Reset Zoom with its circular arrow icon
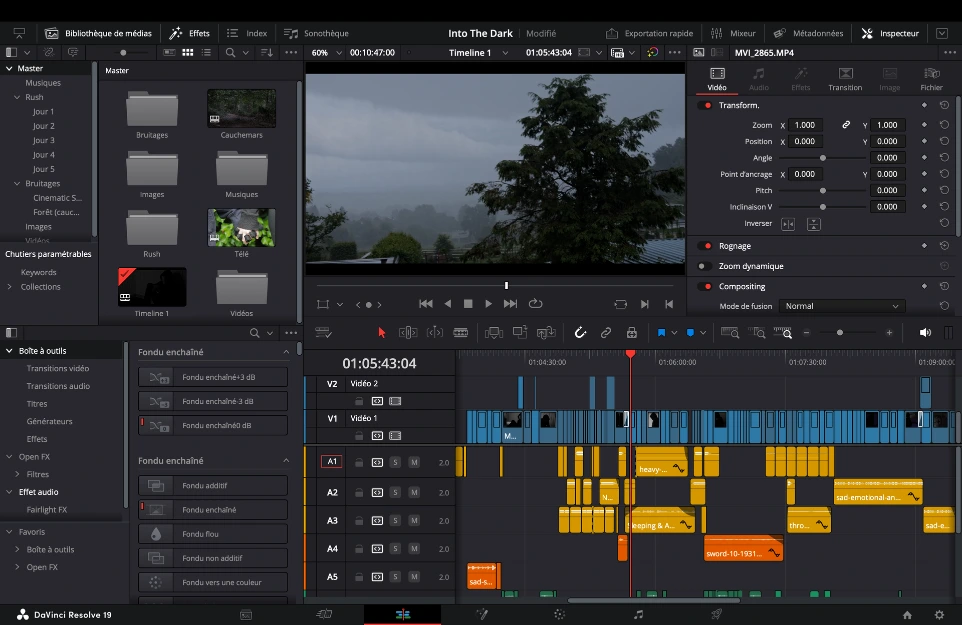This screenshot has width=962, height=625. [x=944, y=126]
